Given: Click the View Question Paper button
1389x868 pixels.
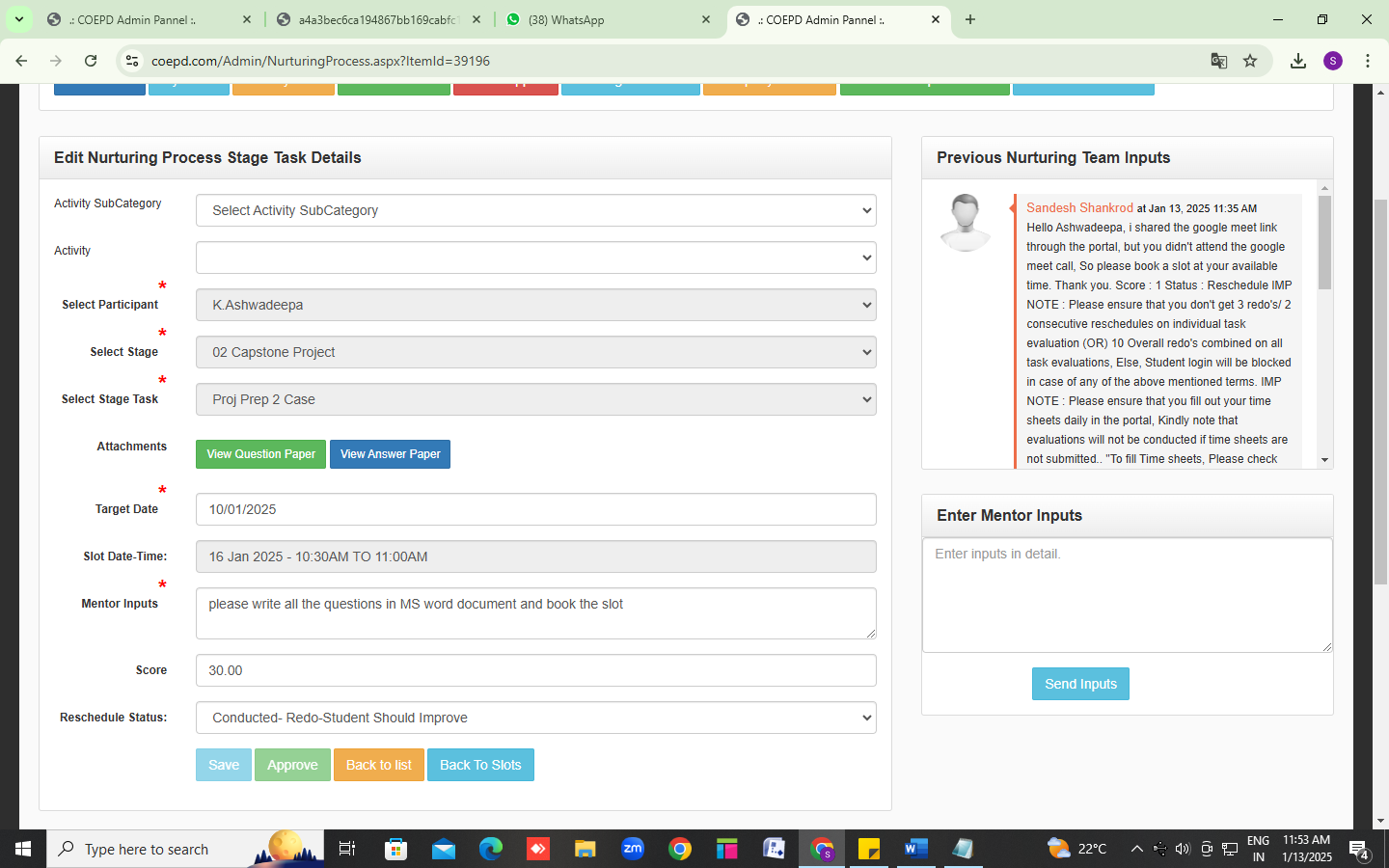Looking at the screenshot, I should click(260, 454).
